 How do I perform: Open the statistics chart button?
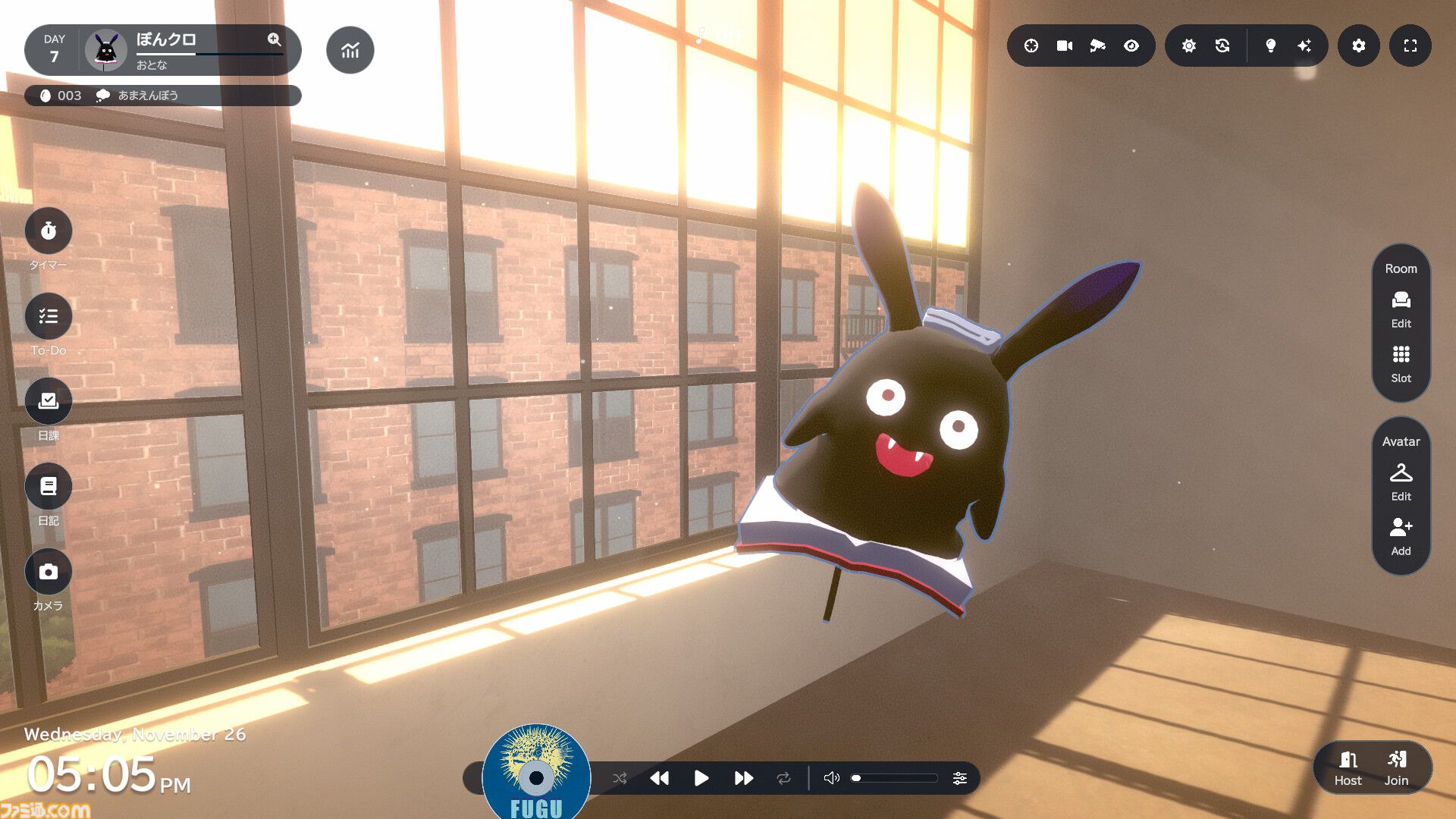(x=350, y=50)
